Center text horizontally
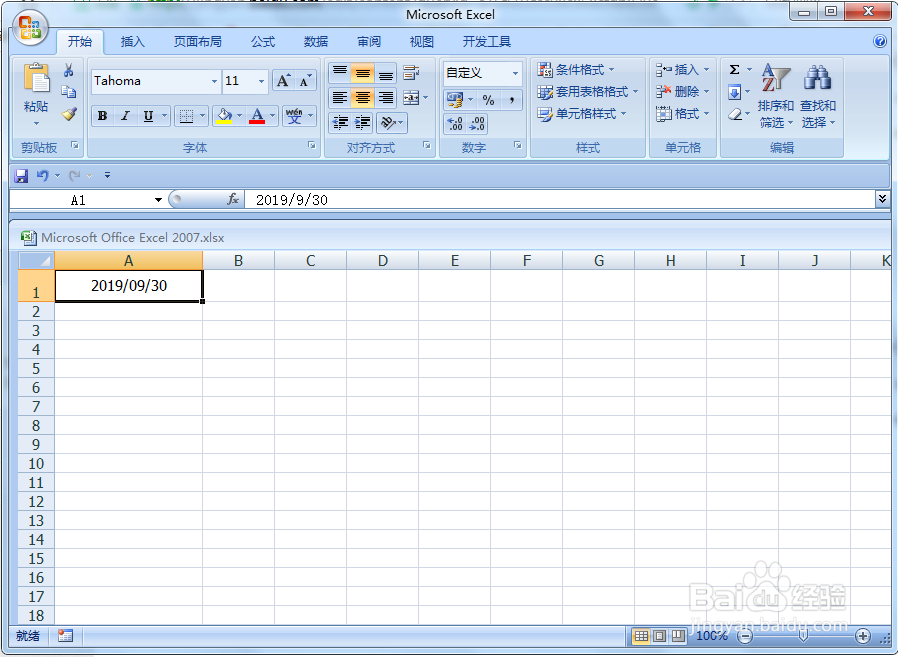Screen dimensions: 898x657 pyautogui.click(x=363, y=98)
